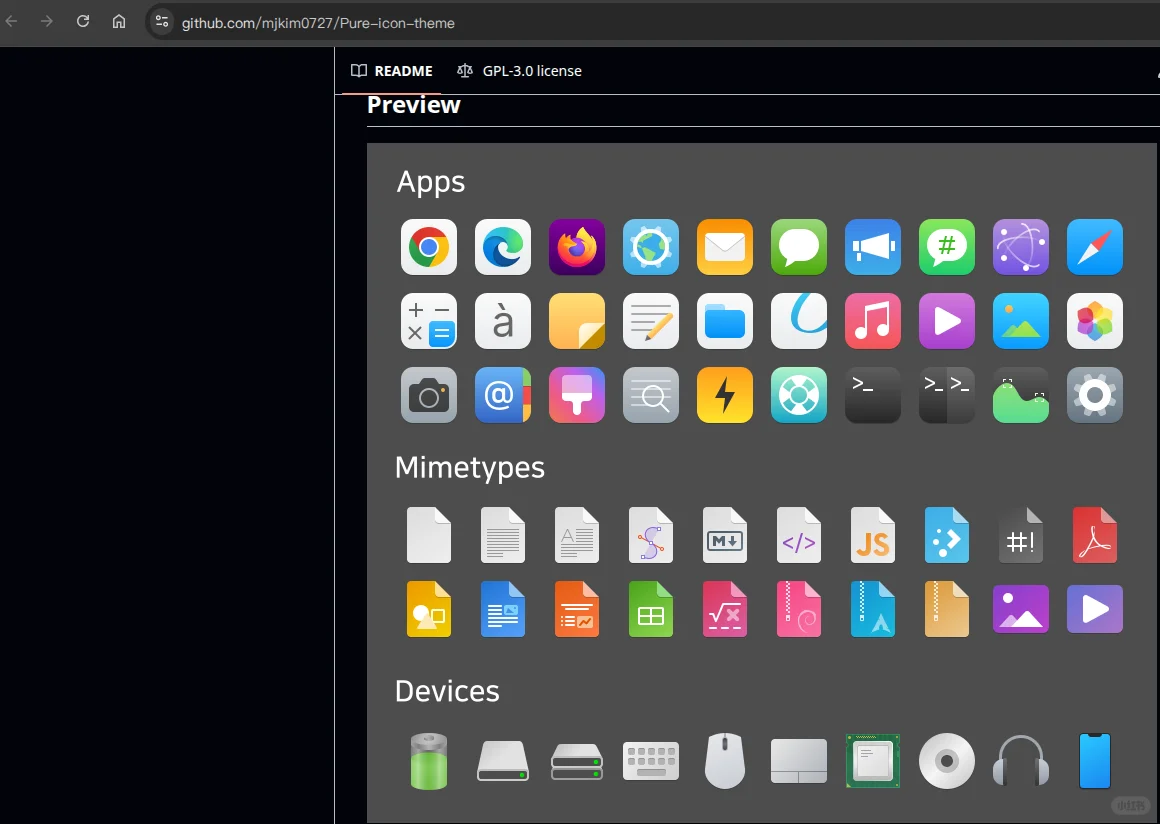Click the green screenshot mountain icon
Screen dimensions: 1160x824
click(x=1021, y=395)
